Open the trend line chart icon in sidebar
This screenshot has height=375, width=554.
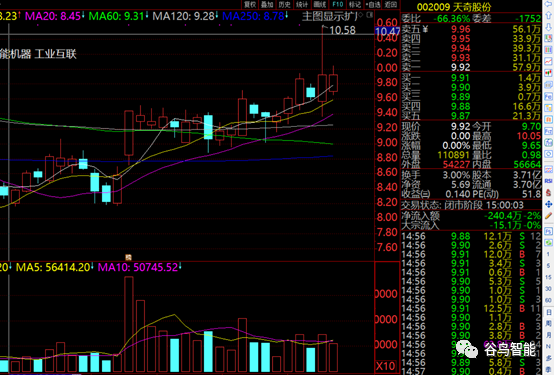548,61
